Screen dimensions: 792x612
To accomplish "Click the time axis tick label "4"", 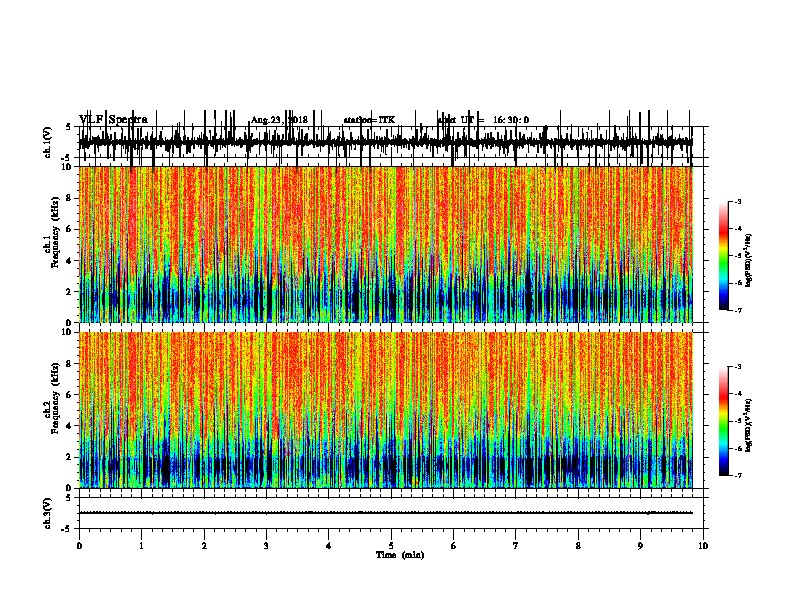I will (329, 546).
